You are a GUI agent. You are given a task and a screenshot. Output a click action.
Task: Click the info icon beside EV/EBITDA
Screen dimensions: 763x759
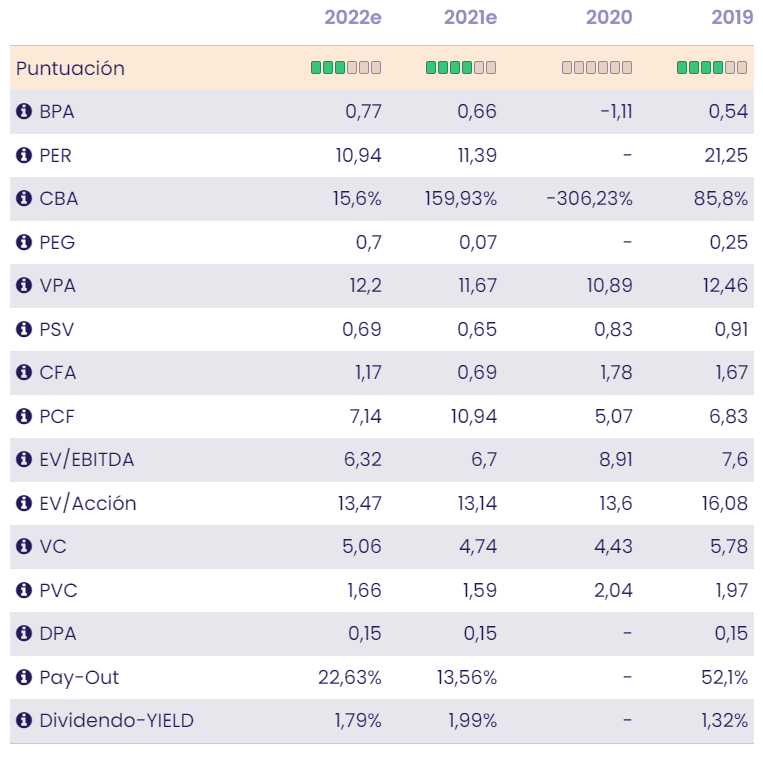point(24,460)
